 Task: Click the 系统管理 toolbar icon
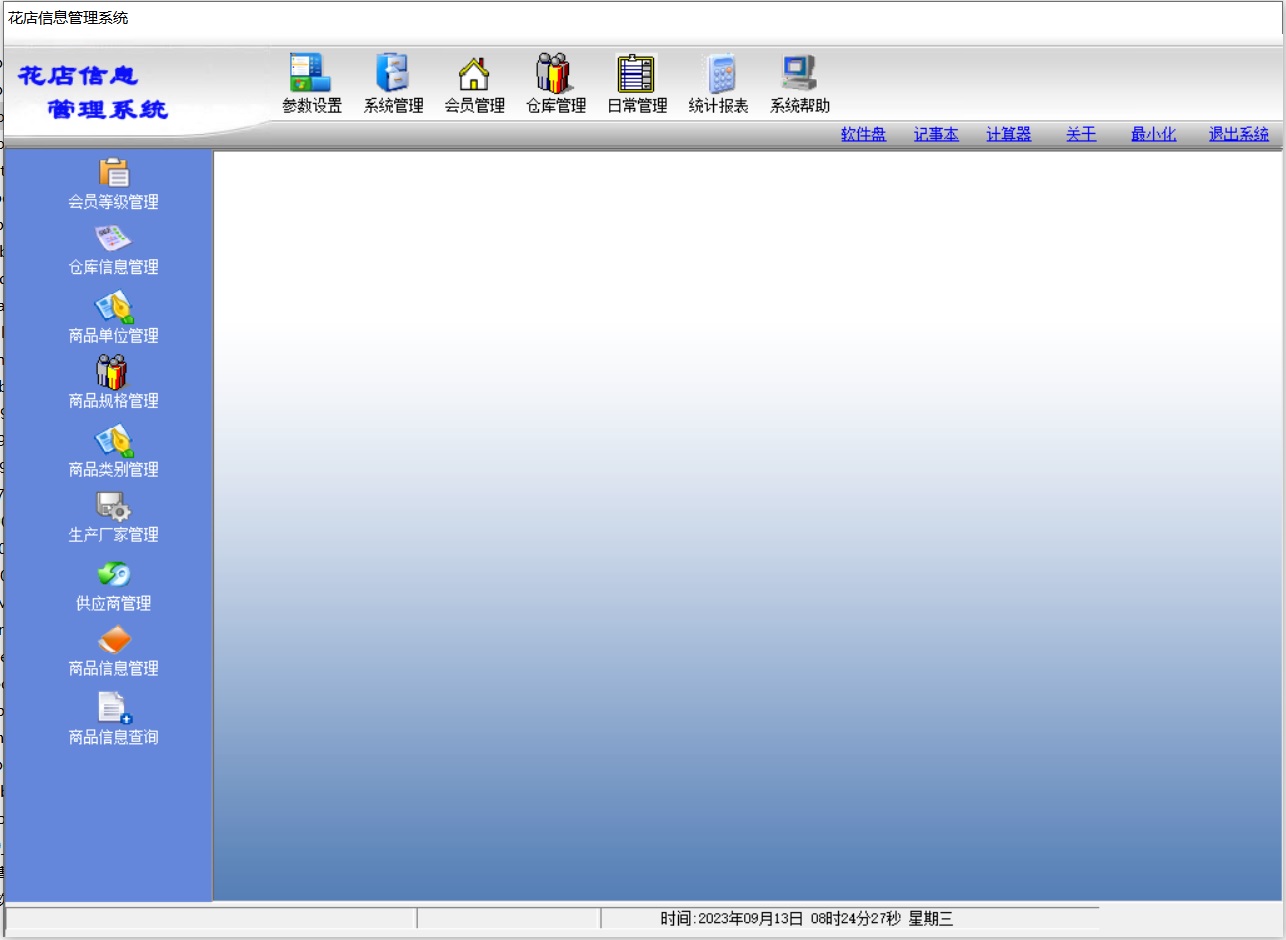pyautogui.click(x=393, y=74)
